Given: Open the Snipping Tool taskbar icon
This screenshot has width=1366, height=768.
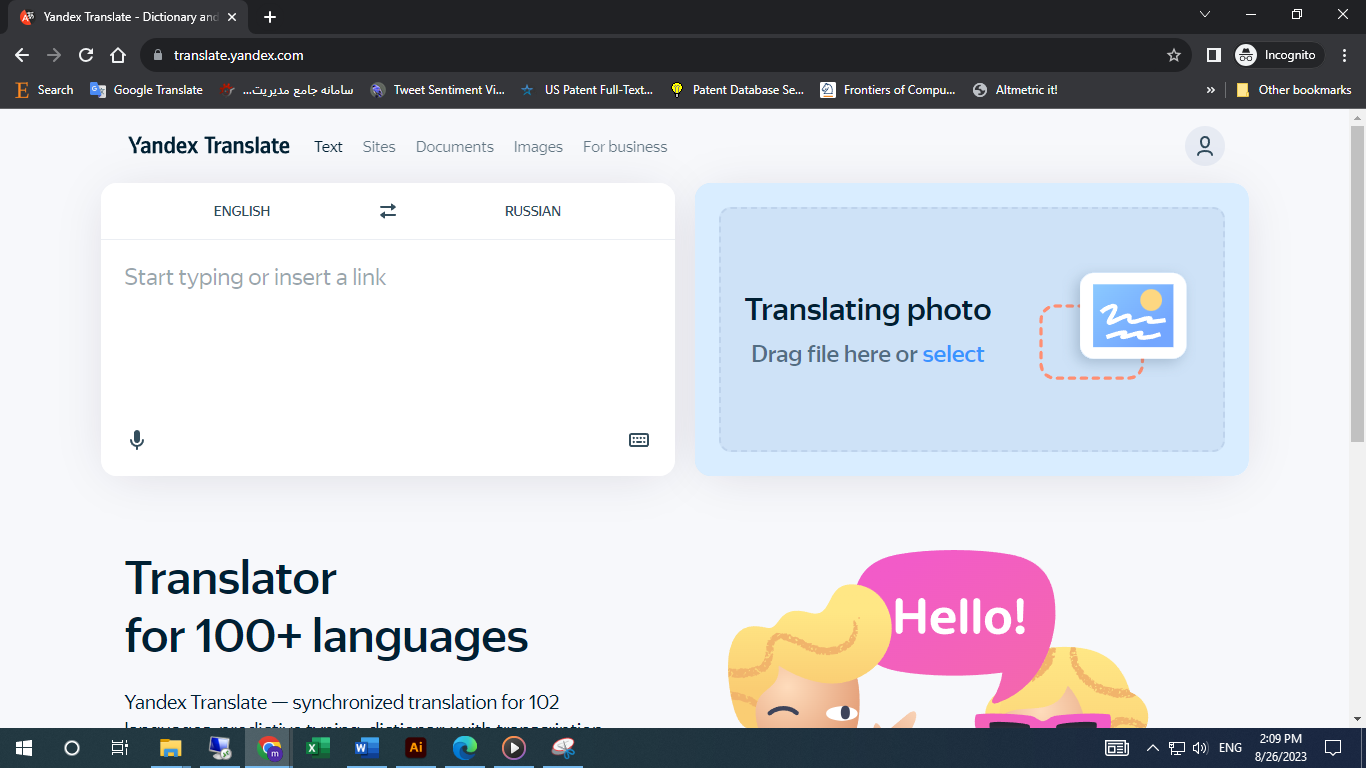Looking at the screenshot, I should coord(563,747).
